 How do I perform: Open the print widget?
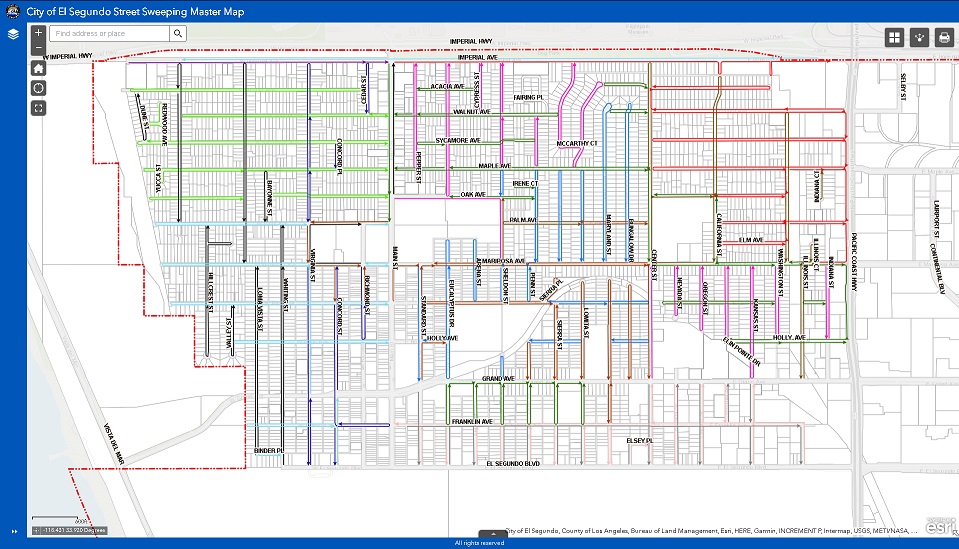(x=943, y=37)
